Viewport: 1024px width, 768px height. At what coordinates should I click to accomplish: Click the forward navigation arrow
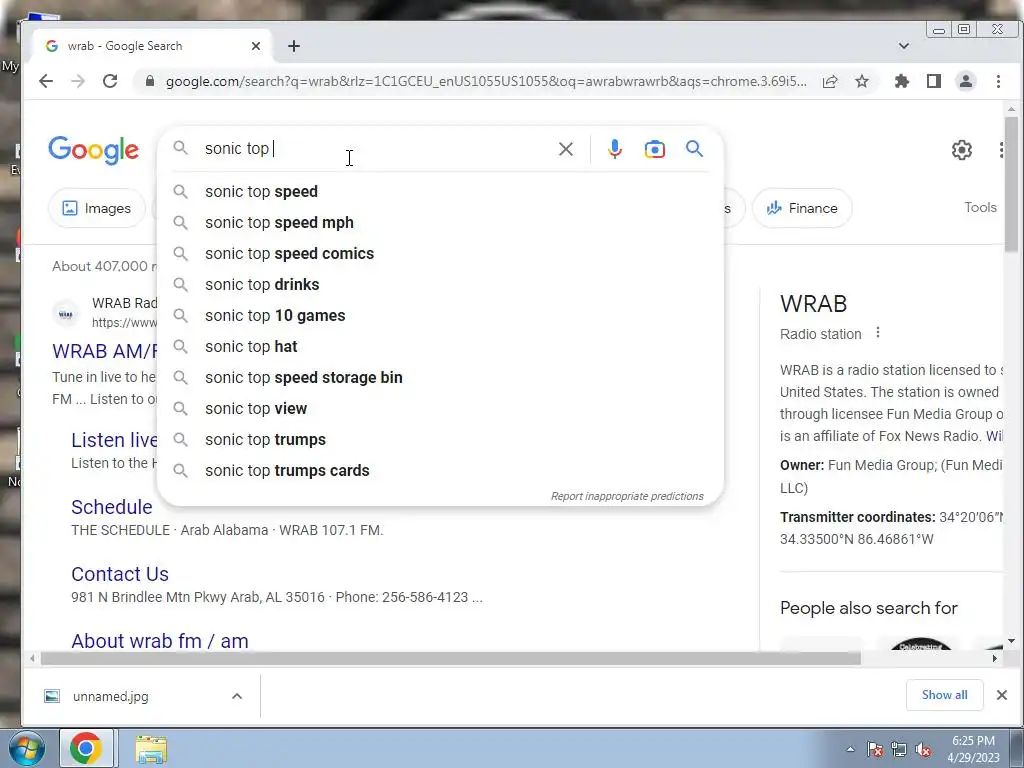(x=78, y=81)
